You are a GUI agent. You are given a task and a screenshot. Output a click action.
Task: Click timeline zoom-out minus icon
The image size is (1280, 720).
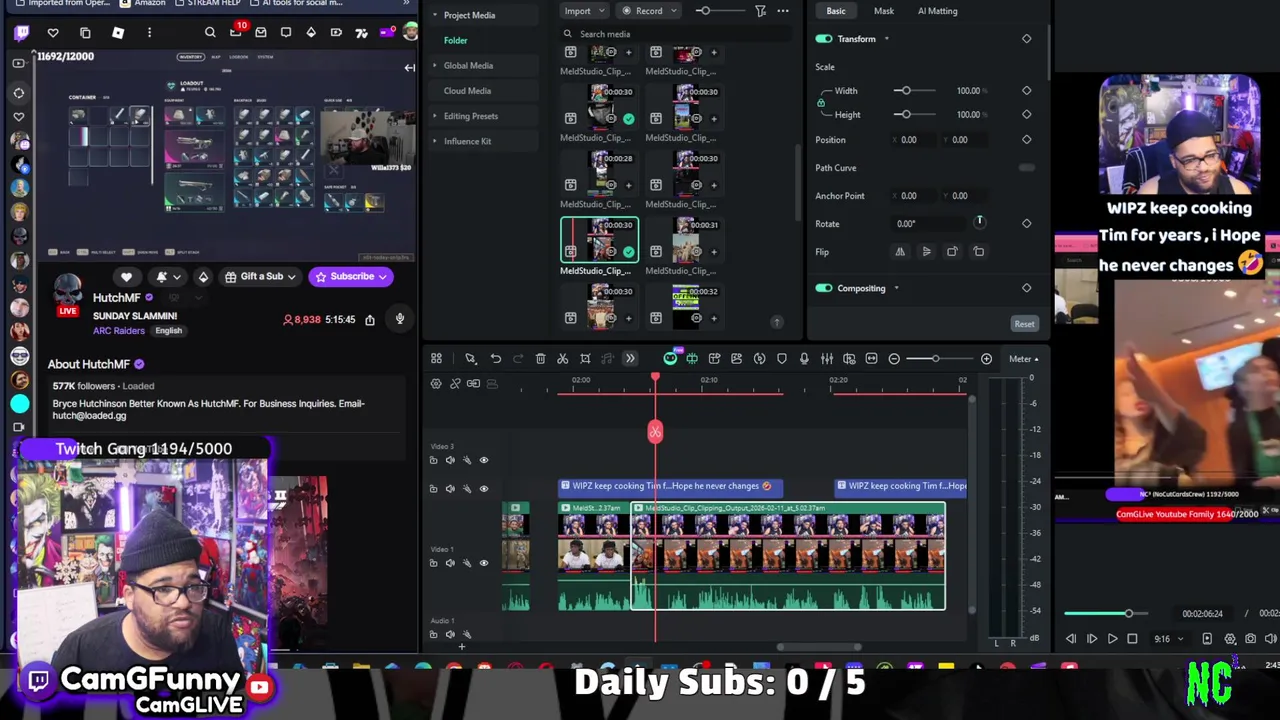pos(894,359)
